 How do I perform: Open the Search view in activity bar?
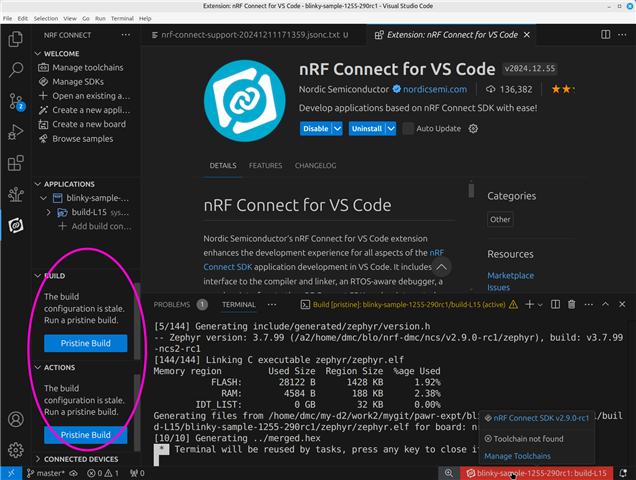coord(15,70)
